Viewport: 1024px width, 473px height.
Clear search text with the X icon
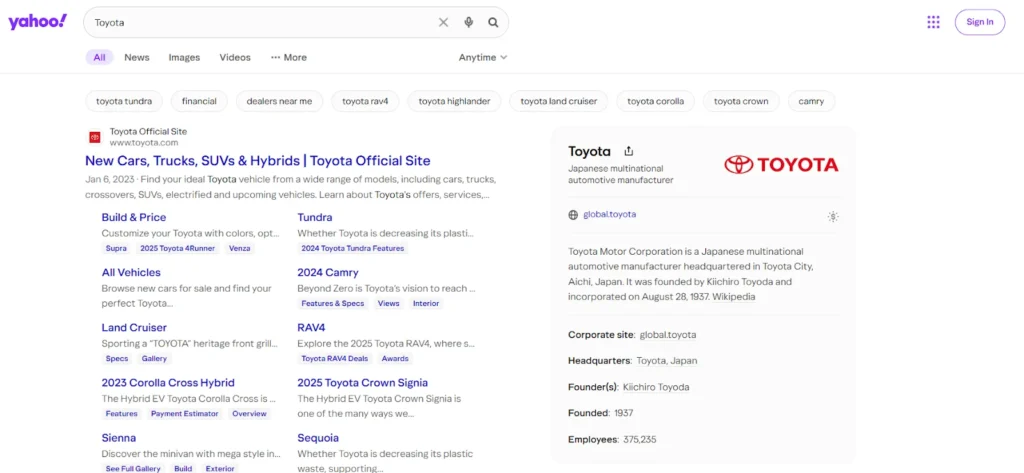444,22
